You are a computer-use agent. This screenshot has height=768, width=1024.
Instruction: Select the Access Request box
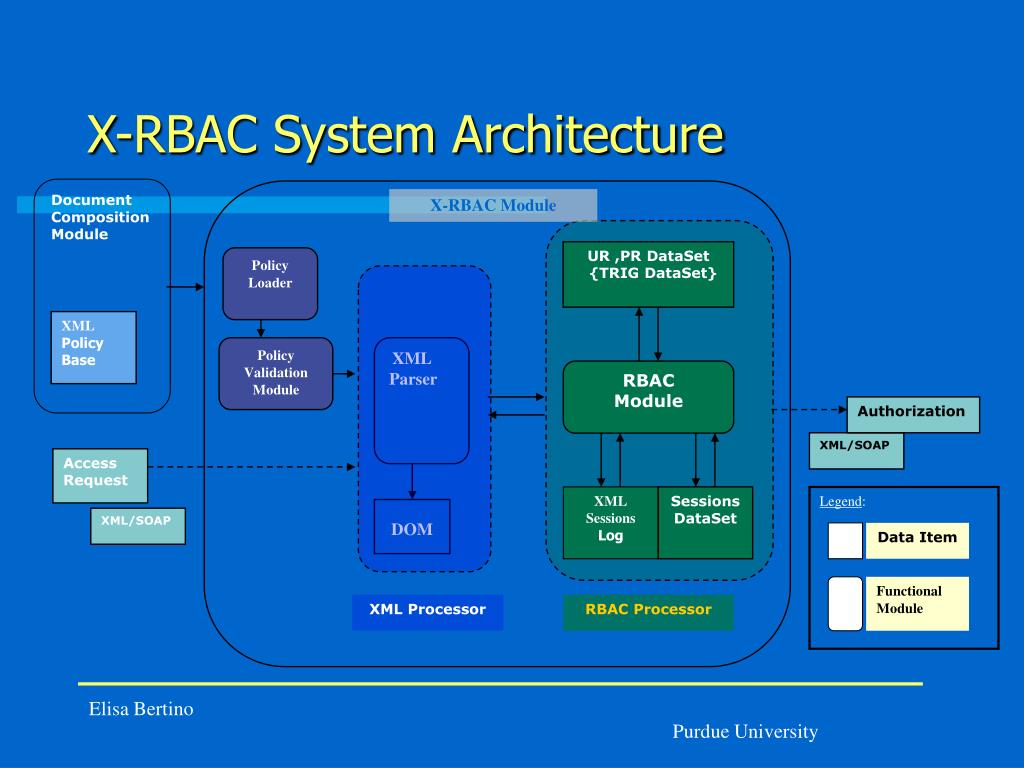click(100, 475)
